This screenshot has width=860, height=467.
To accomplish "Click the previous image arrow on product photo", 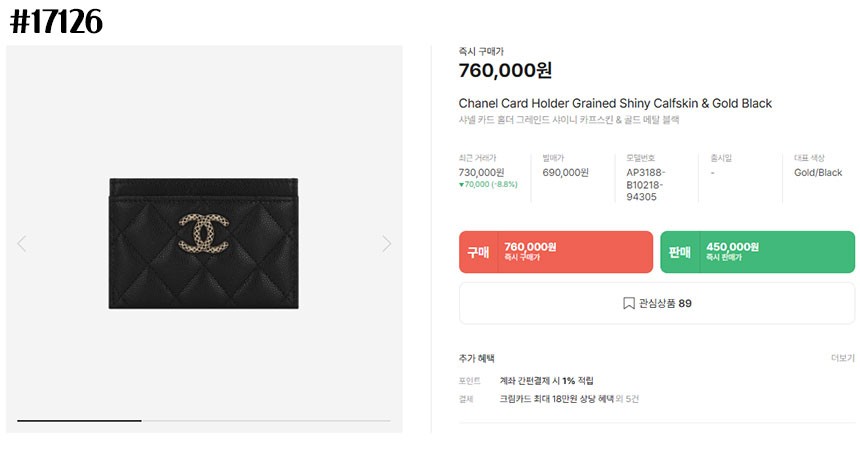I will point(22,243).
